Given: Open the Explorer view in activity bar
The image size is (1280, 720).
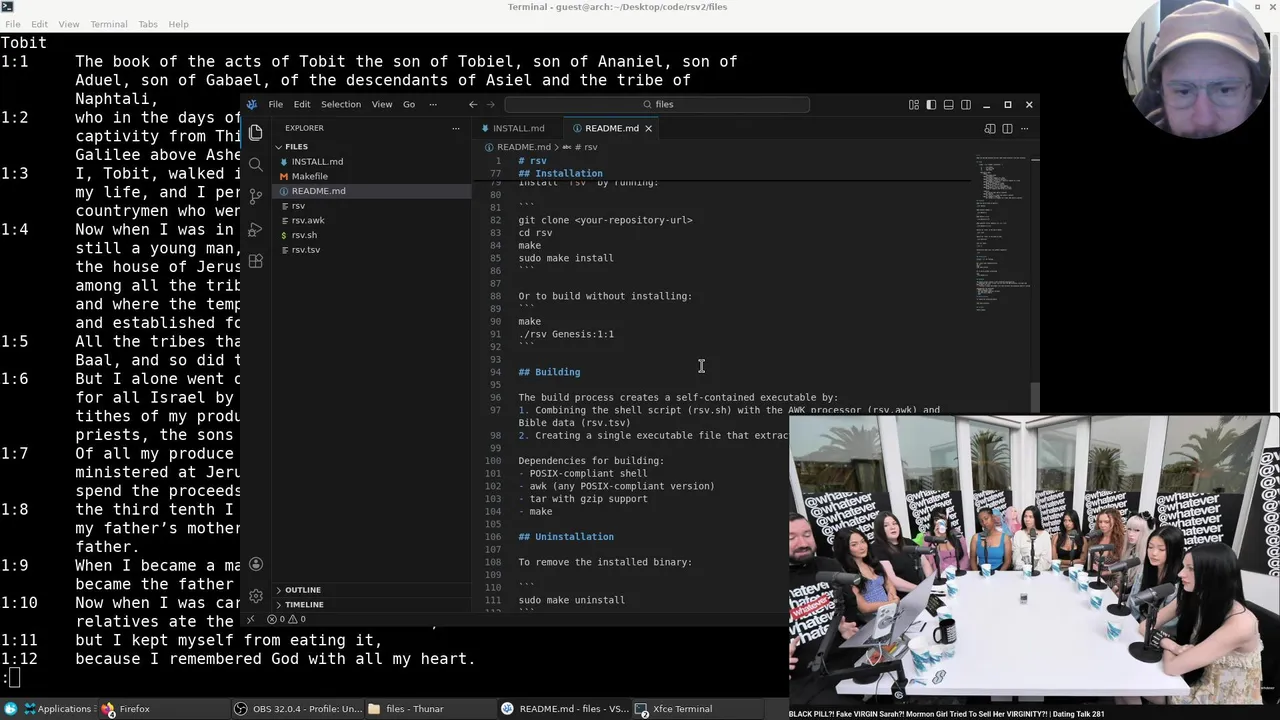Looking at the screenshot, I should click(256, 132).
